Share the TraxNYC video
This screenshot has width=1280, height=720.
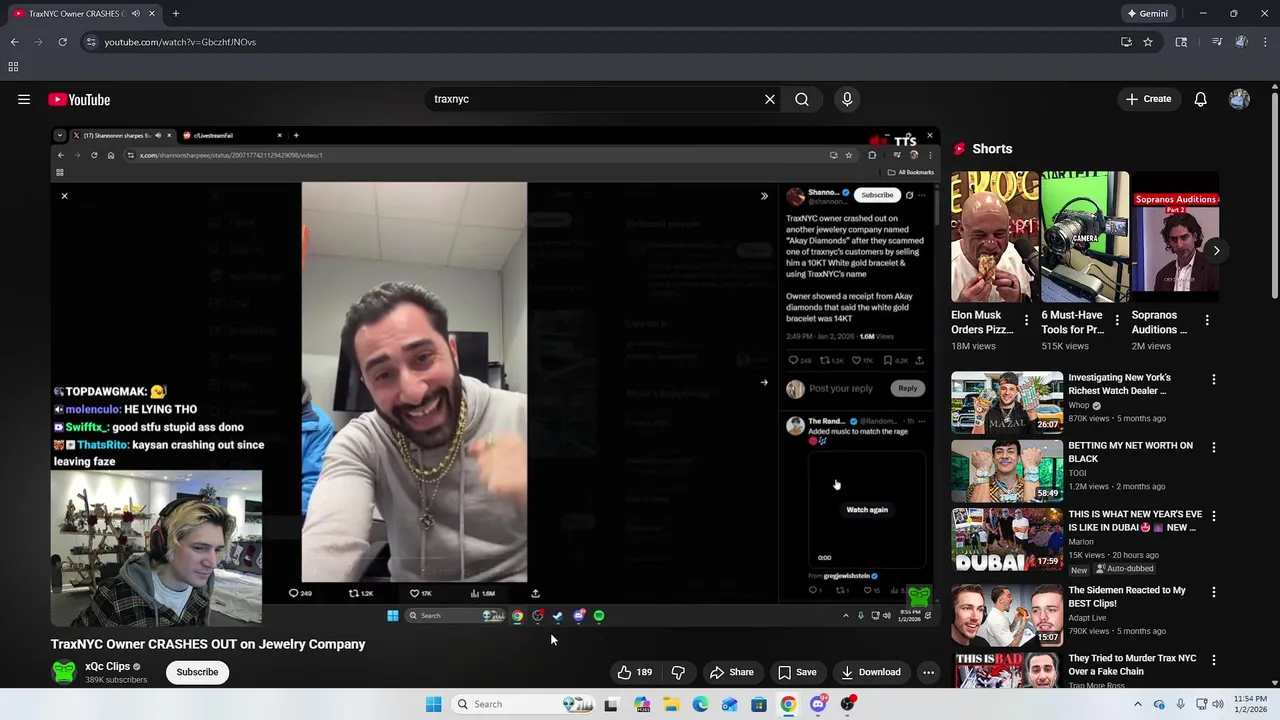point(731,672)
